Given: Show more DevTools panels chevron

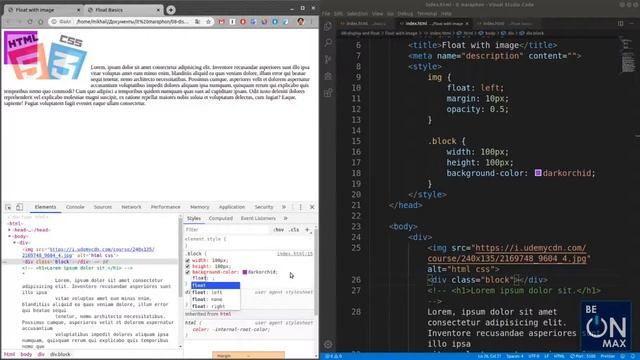Looking at the screenshot, I should (x=284, y=207).
